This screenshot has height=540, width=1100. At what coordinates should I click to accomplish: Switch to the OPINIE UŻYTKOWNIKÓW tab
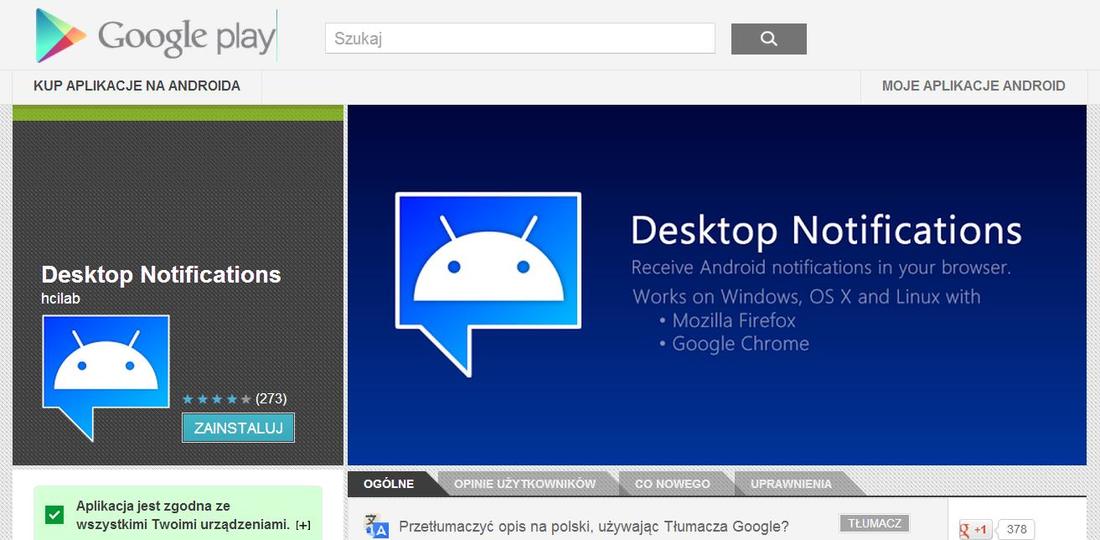tap(525, 484)
